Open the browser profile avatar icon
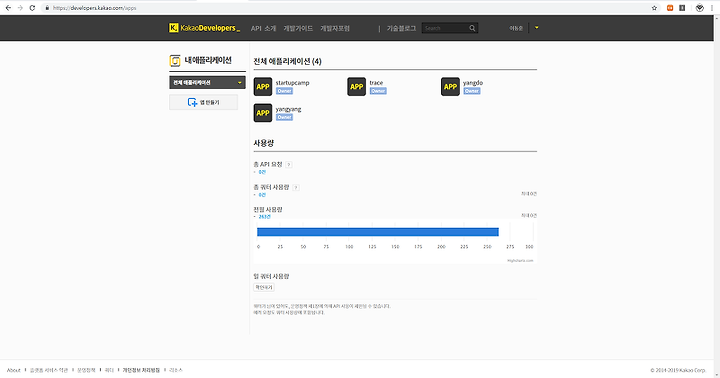720x378 pixels. [699, 8]
